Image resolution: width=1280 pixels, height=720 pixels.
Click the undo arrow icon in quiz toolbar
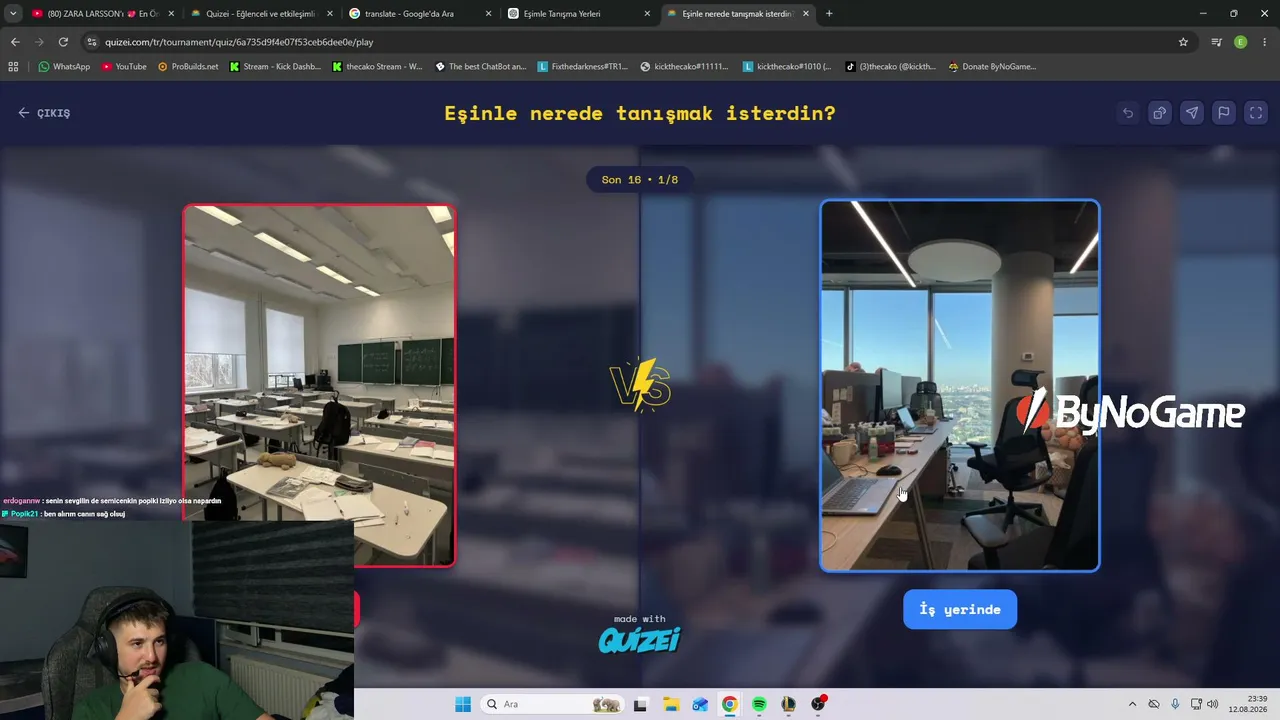pos(1128,113)
